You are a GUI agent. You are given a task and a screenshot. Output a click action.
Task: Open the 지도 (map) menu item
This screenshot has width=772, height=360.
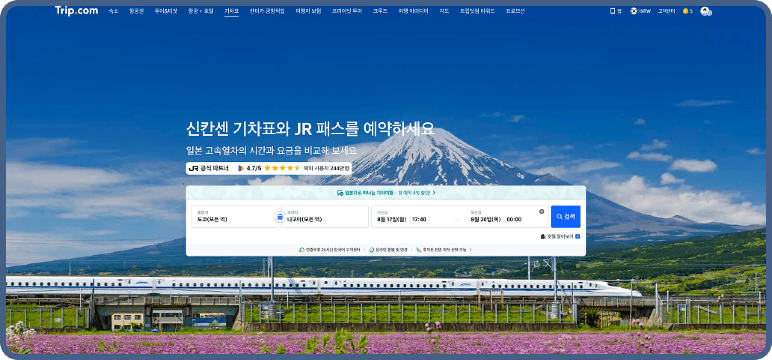click(444, 11)
